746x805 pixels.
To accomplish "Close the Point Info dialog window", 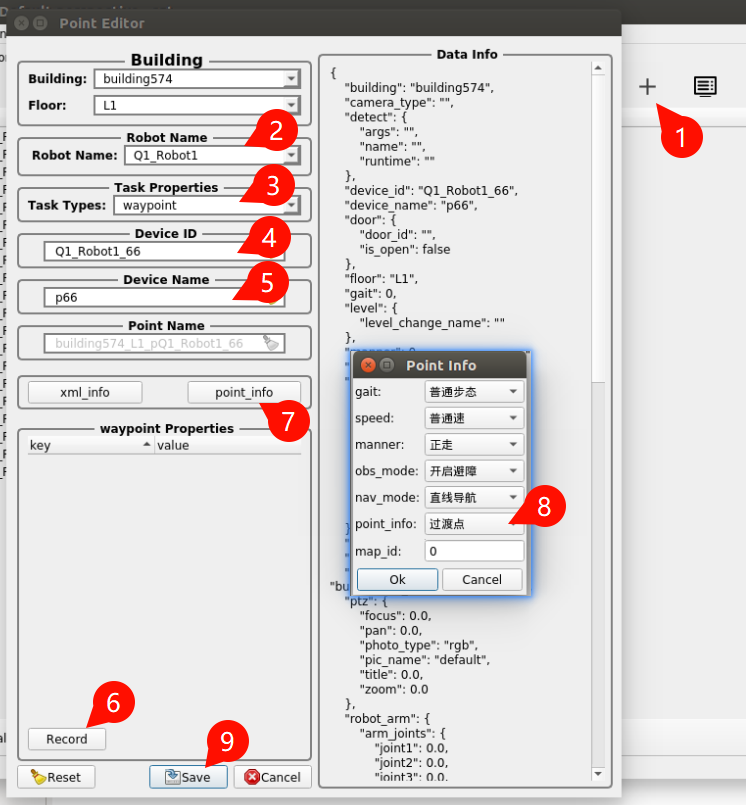I will point(368,366).
